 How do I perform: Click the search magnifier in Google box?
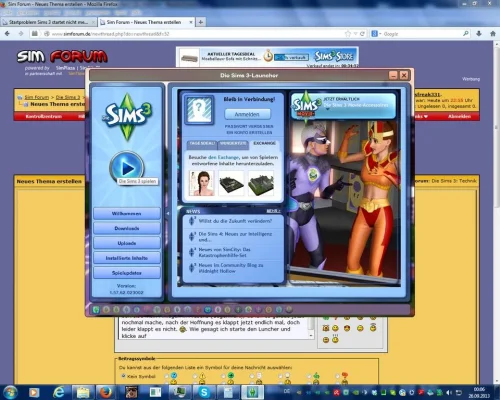(x=466, y=33)
